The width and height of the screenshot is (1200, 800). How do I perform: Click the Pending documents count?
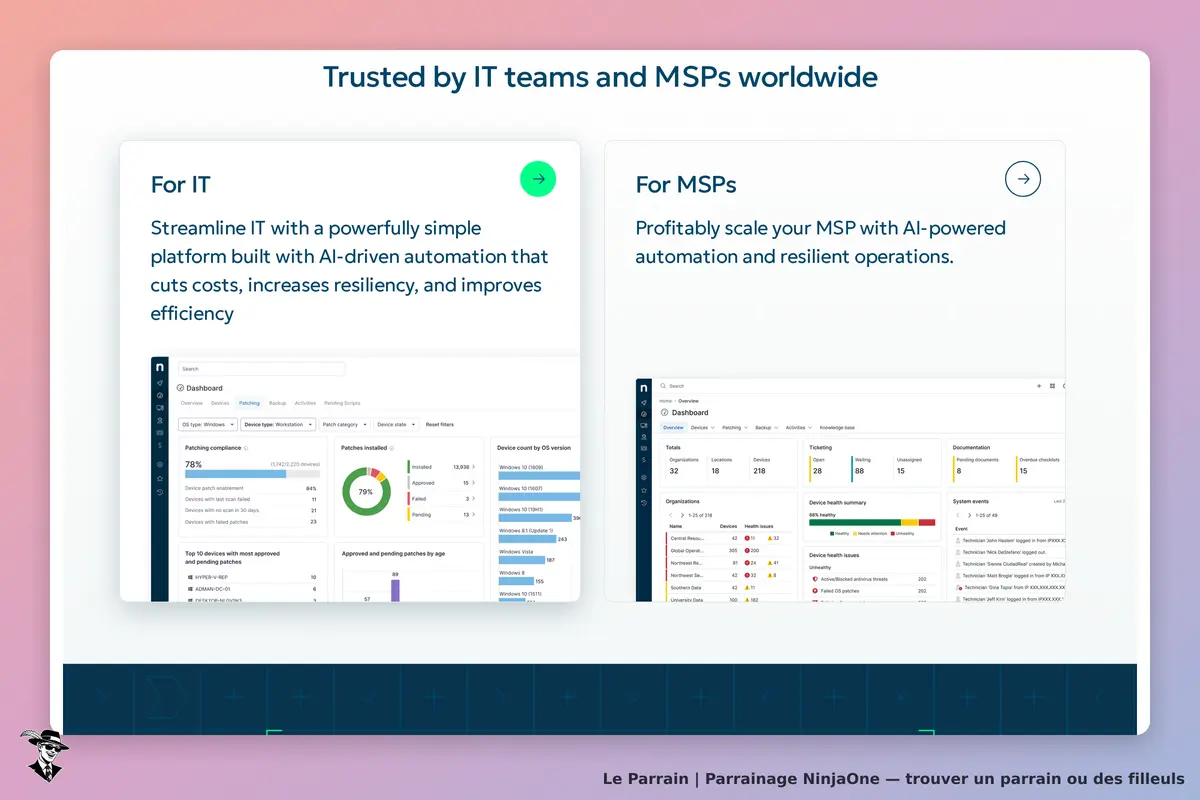tap(959, 471)
